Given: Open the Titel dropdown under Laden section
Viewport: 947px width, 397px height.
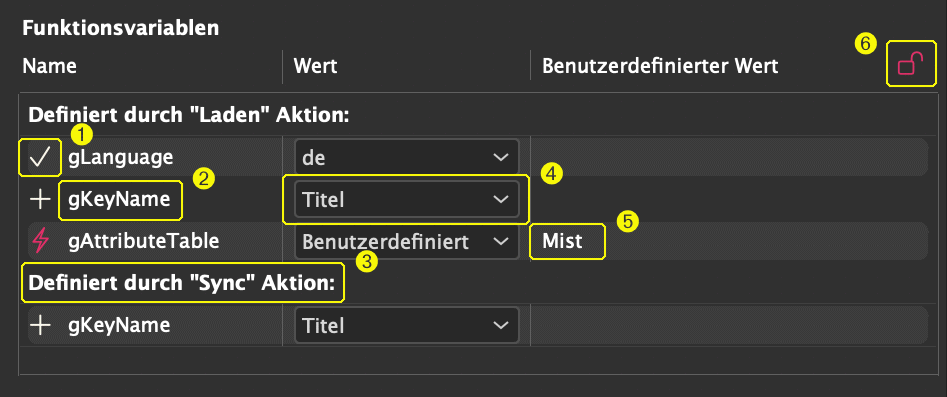Looking at the screenshot, I should click(406, 199).
